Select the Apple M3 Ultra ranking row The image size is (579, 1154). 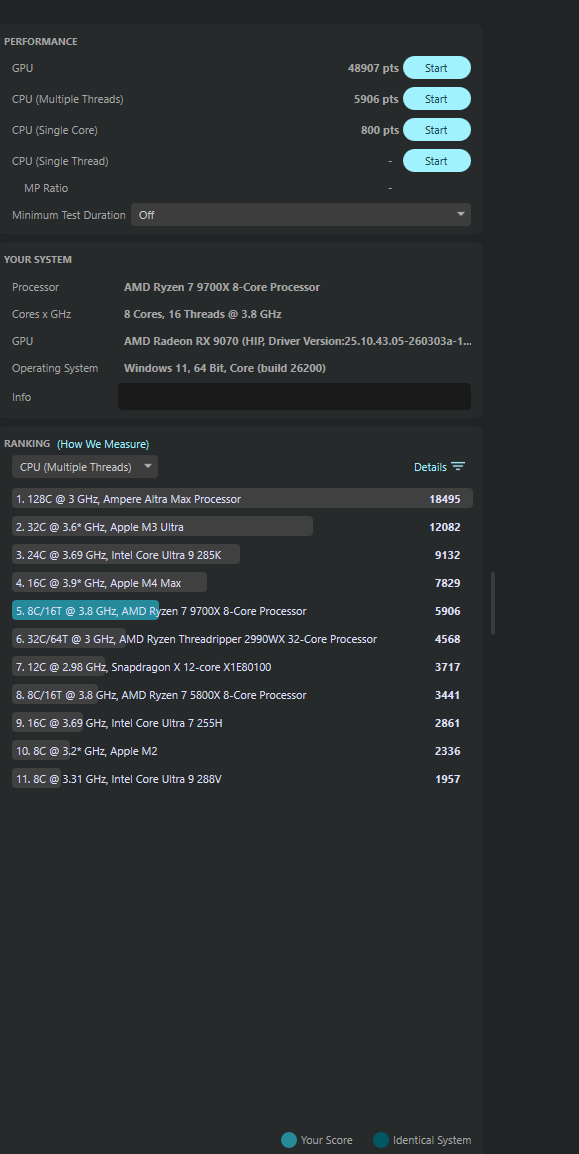(242, 527)
